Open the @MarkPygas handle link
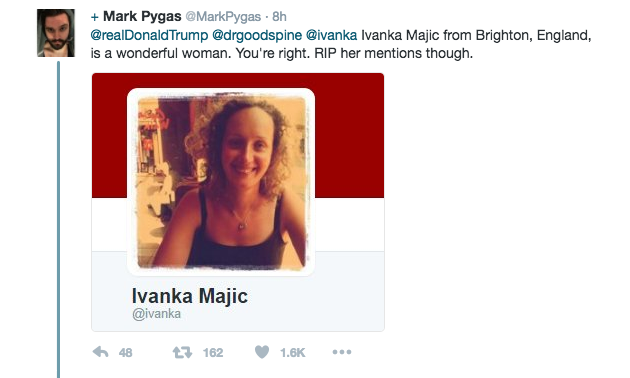 (x=223, y=17)
